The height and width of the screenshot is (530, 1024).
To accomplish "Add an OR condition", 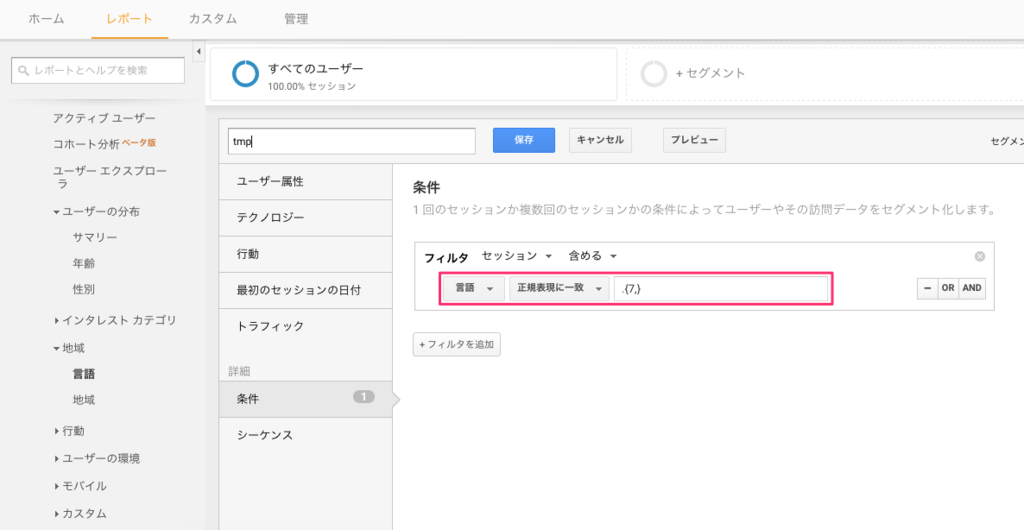I will pos(948,288).
